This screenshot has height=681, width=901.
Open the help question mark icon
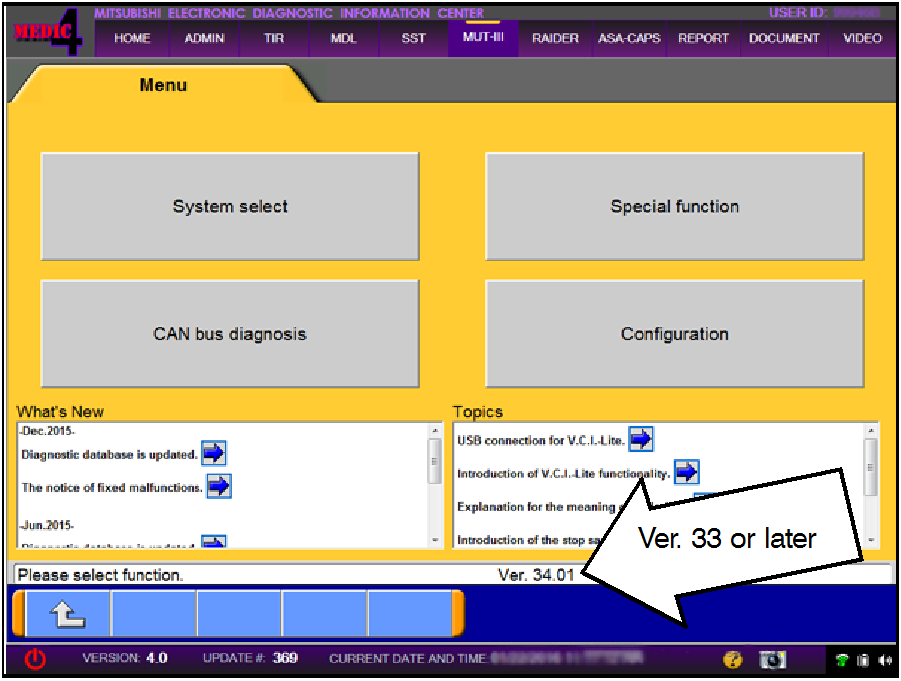click(x=732, y=659)
